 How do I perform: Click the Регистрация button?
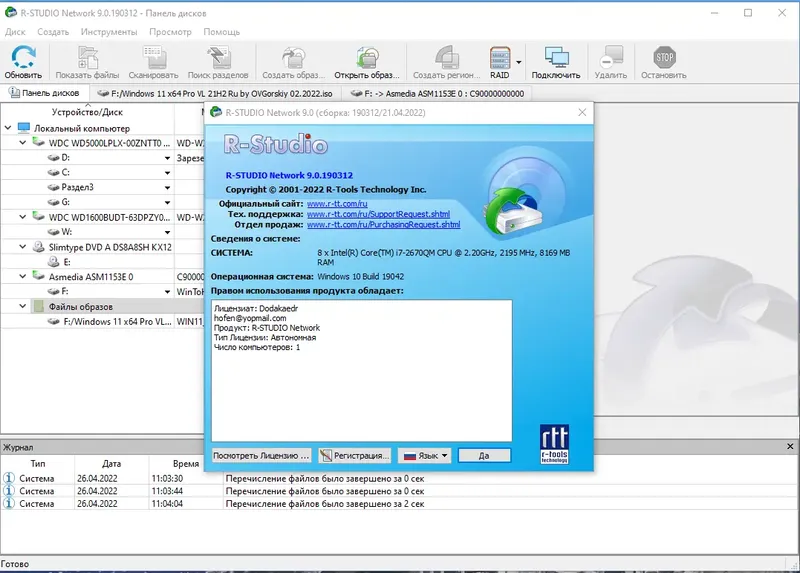tap(355, 456)
